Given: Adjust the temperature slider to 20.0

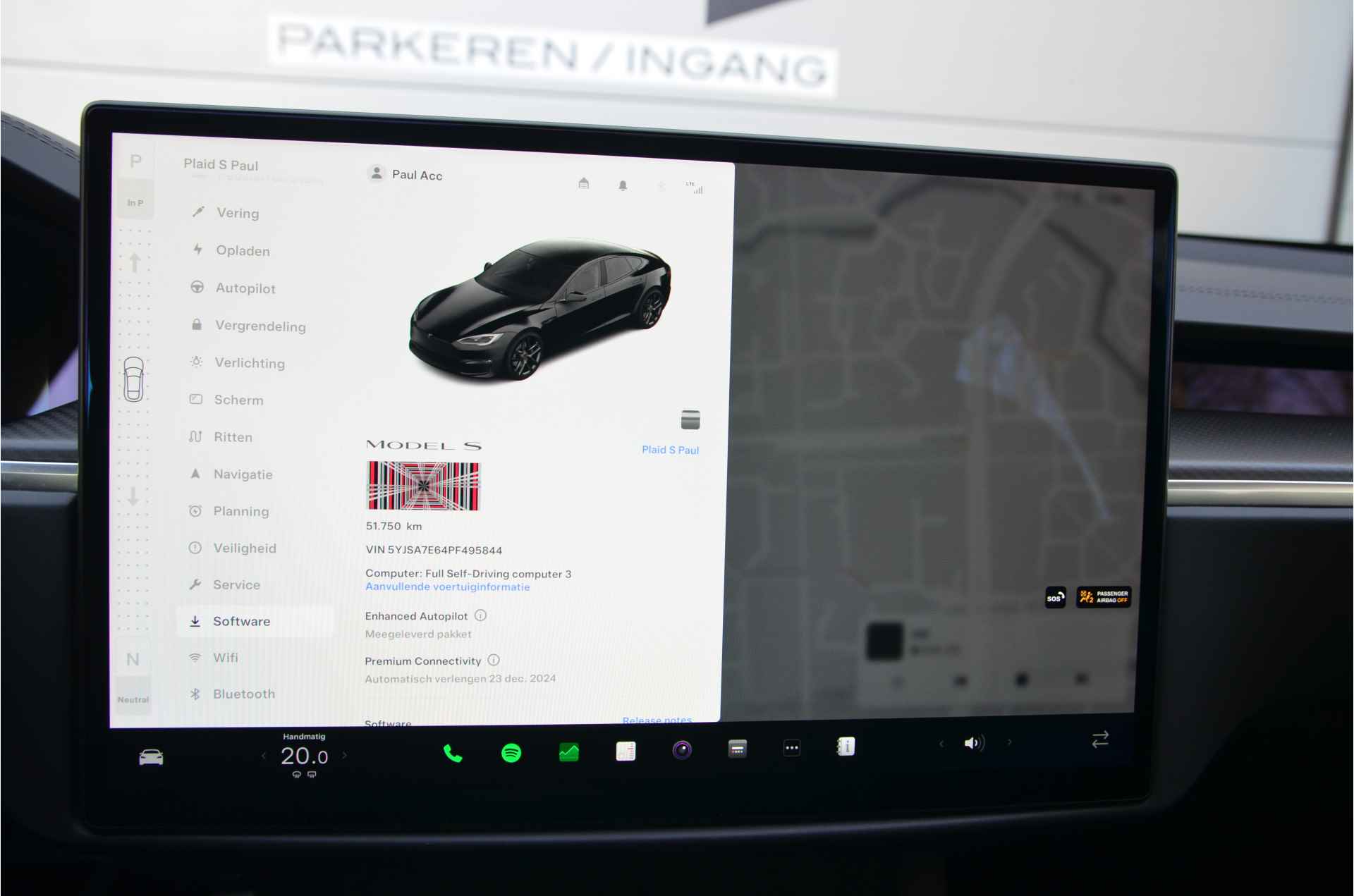Looking at the screenshot, I should (x=289, y=757).
